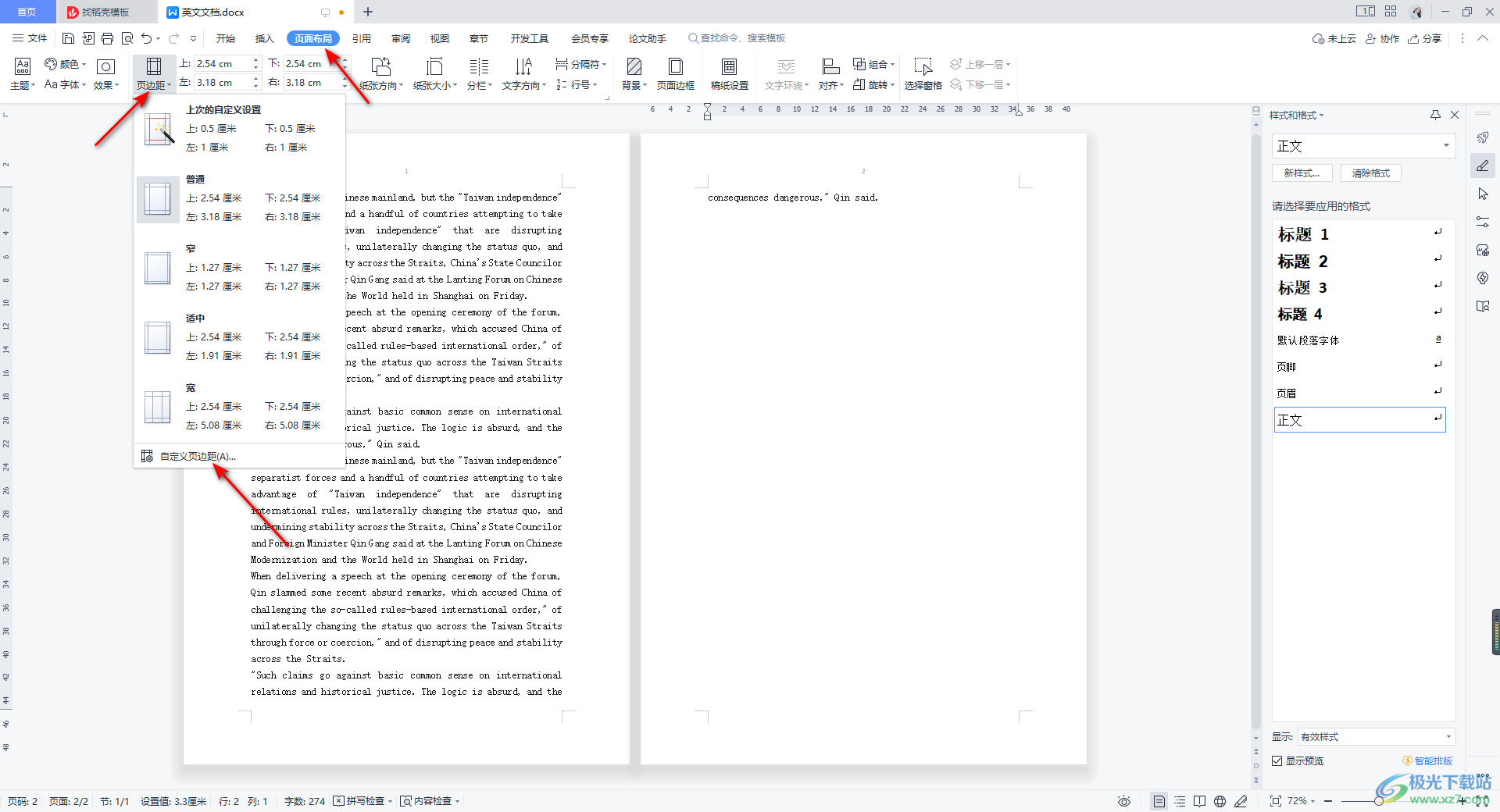Click the web layout globe icon
This screenshot has height=812, width=1500.
[1220, 801]
